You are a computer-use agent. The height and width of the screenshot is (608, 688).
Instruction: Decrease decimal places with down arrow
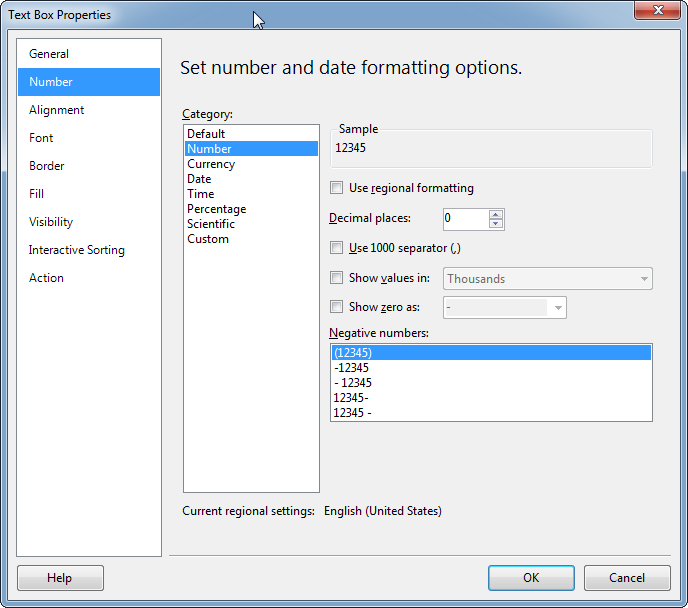point(495,224)
